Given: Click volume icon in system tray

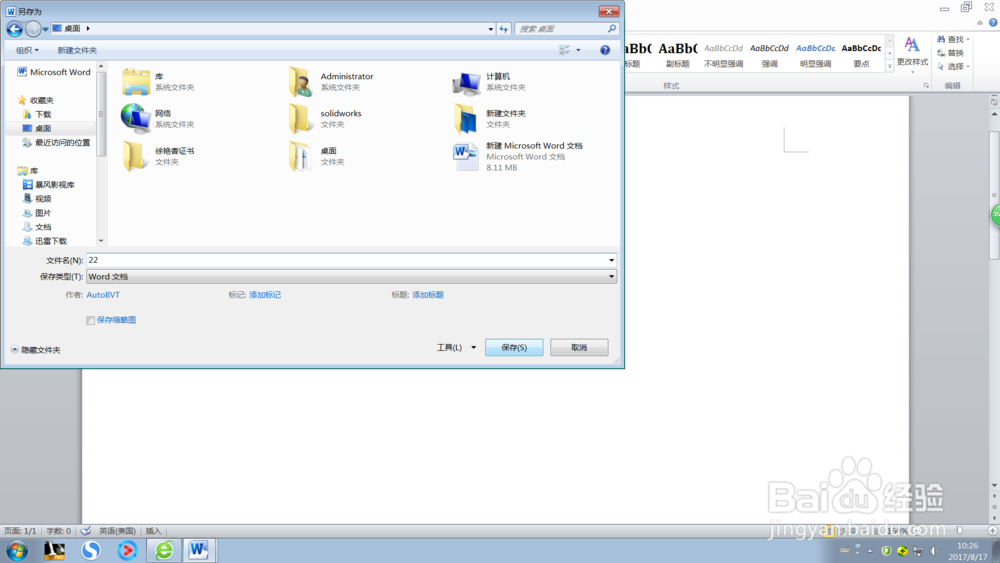Looking at the screenshot, I should (934, 551).
